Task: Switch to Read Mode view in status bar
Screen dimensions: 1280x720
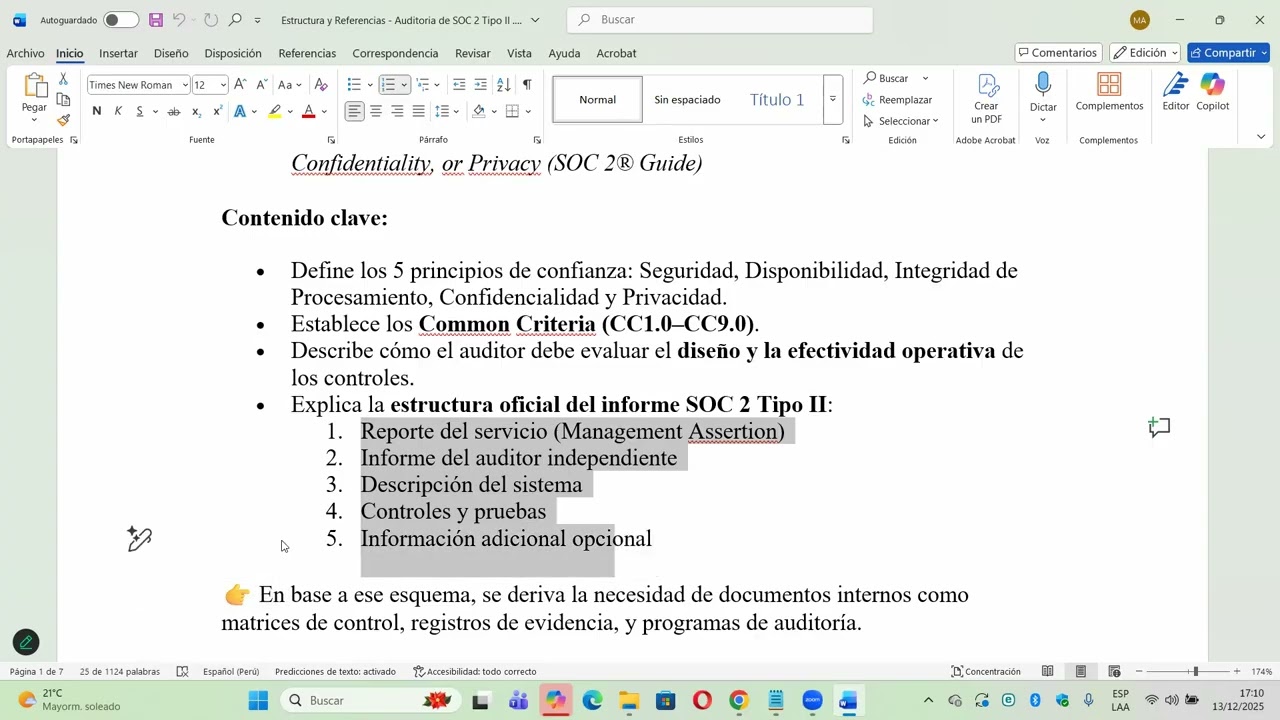Action: click(1047, 672)
